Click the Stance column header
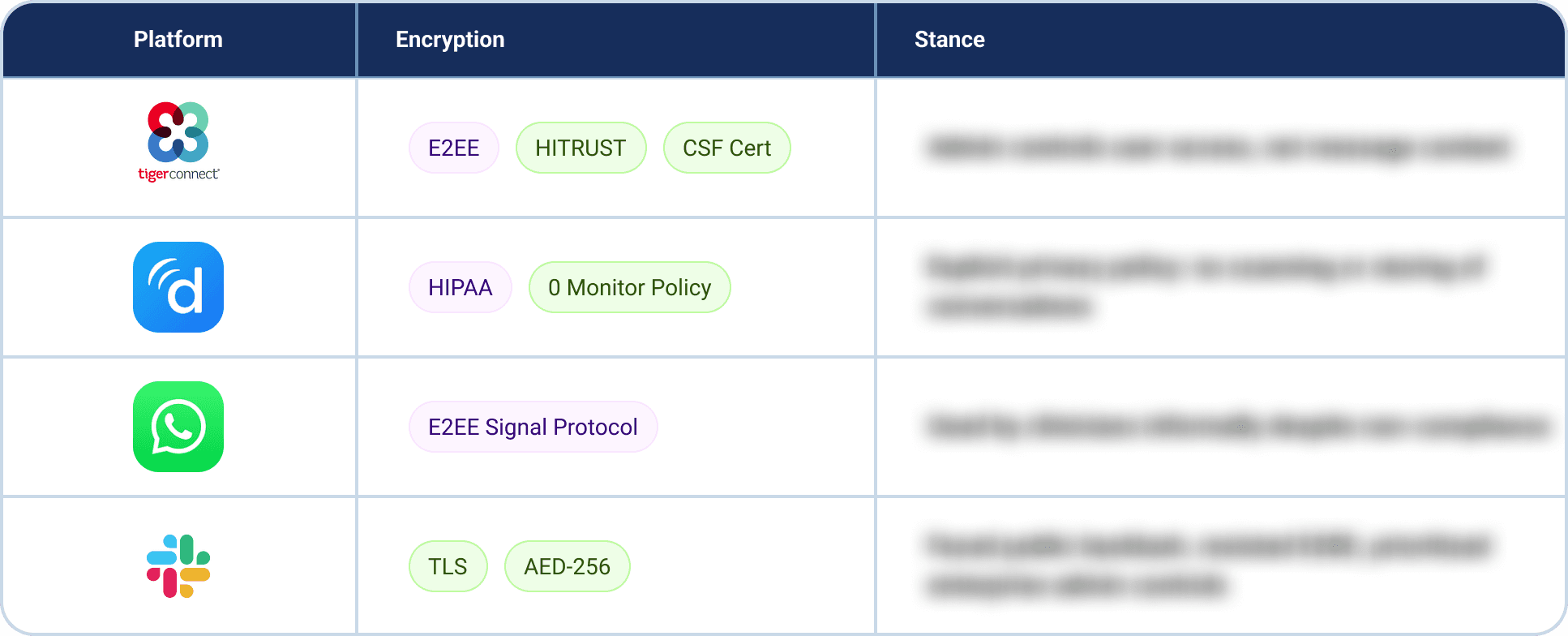Image resolution: width=1568 pixels, height=636 pixels. coord(949,39)
